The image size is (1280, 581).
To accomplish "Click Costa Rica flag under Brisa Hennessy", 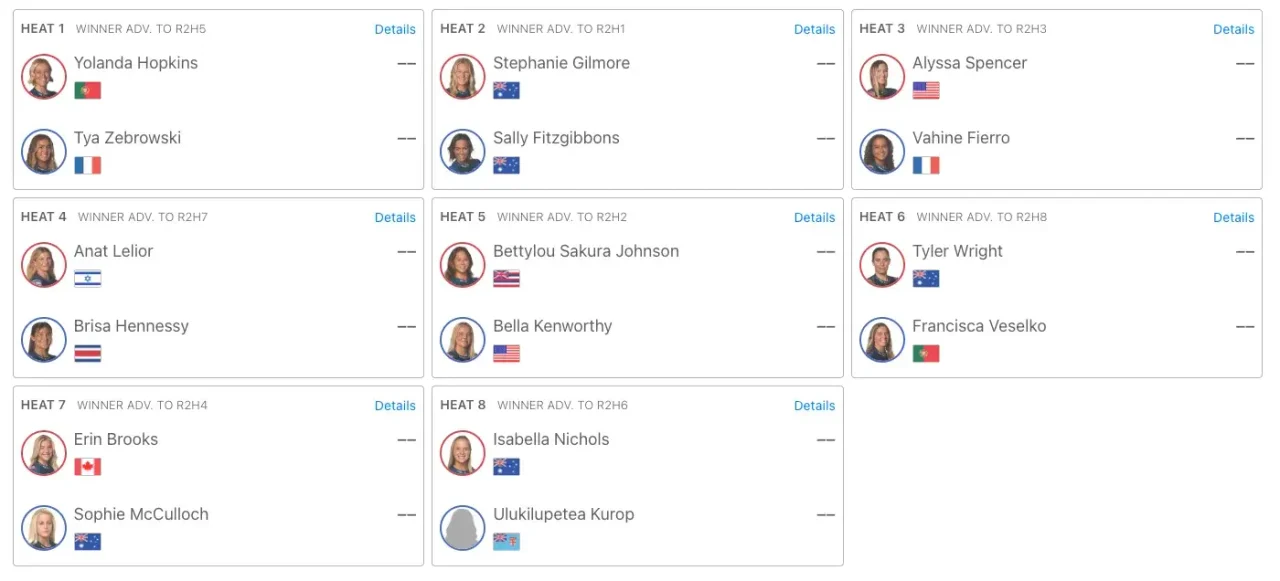I will (88, 353).
